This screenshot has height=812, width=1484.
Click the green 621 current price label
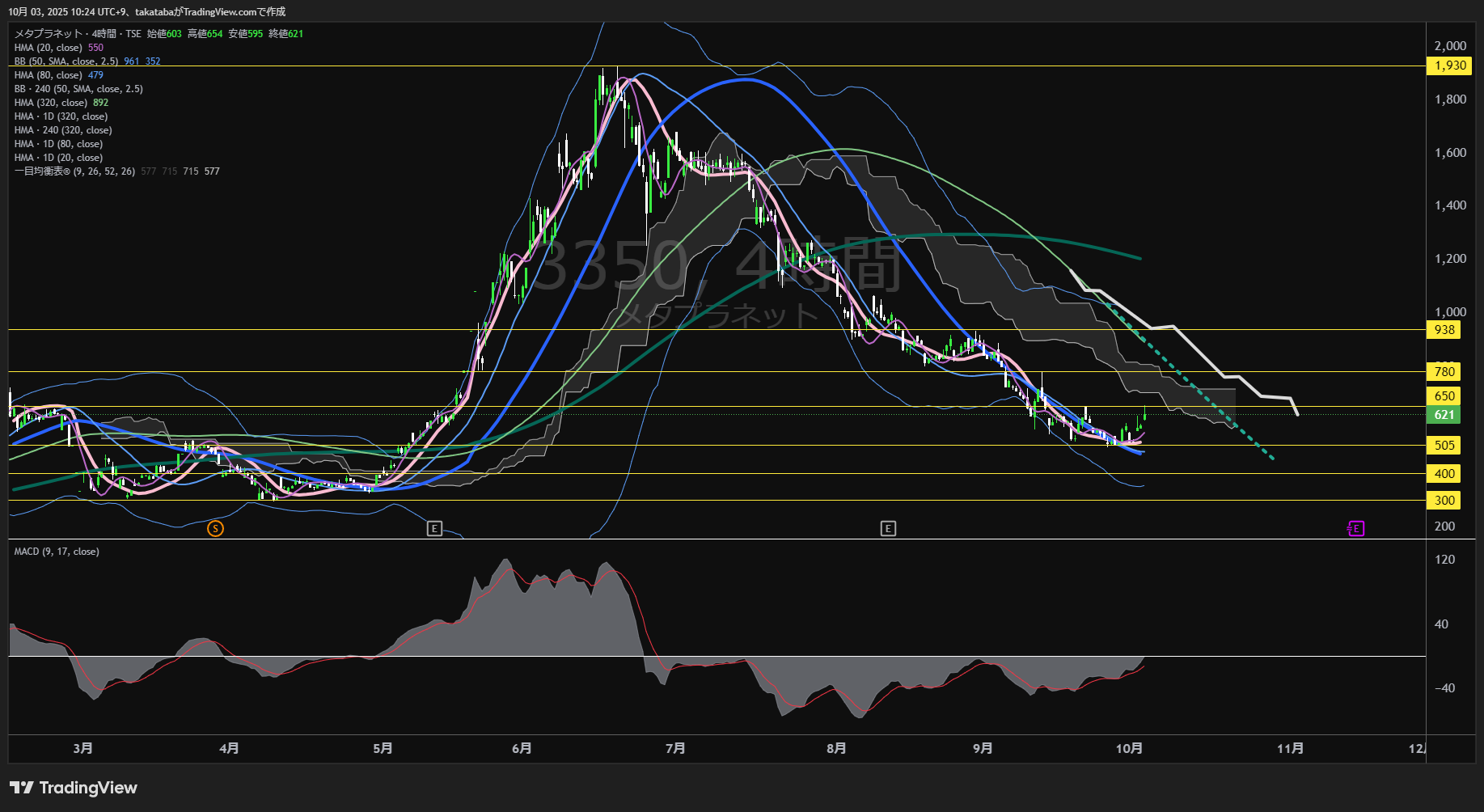[1444, 415]
